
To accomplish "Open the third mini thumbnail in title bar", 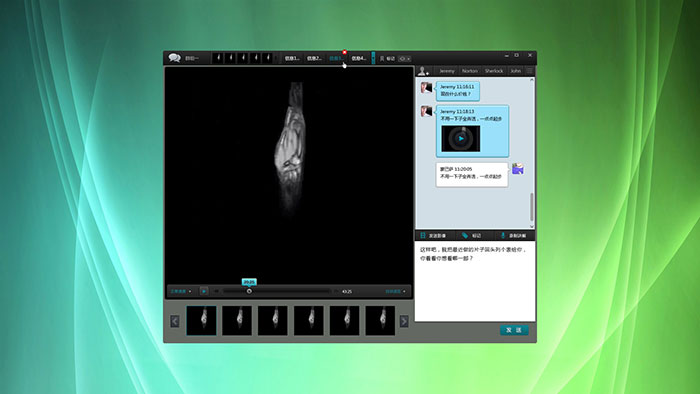I will coord(243,58).
